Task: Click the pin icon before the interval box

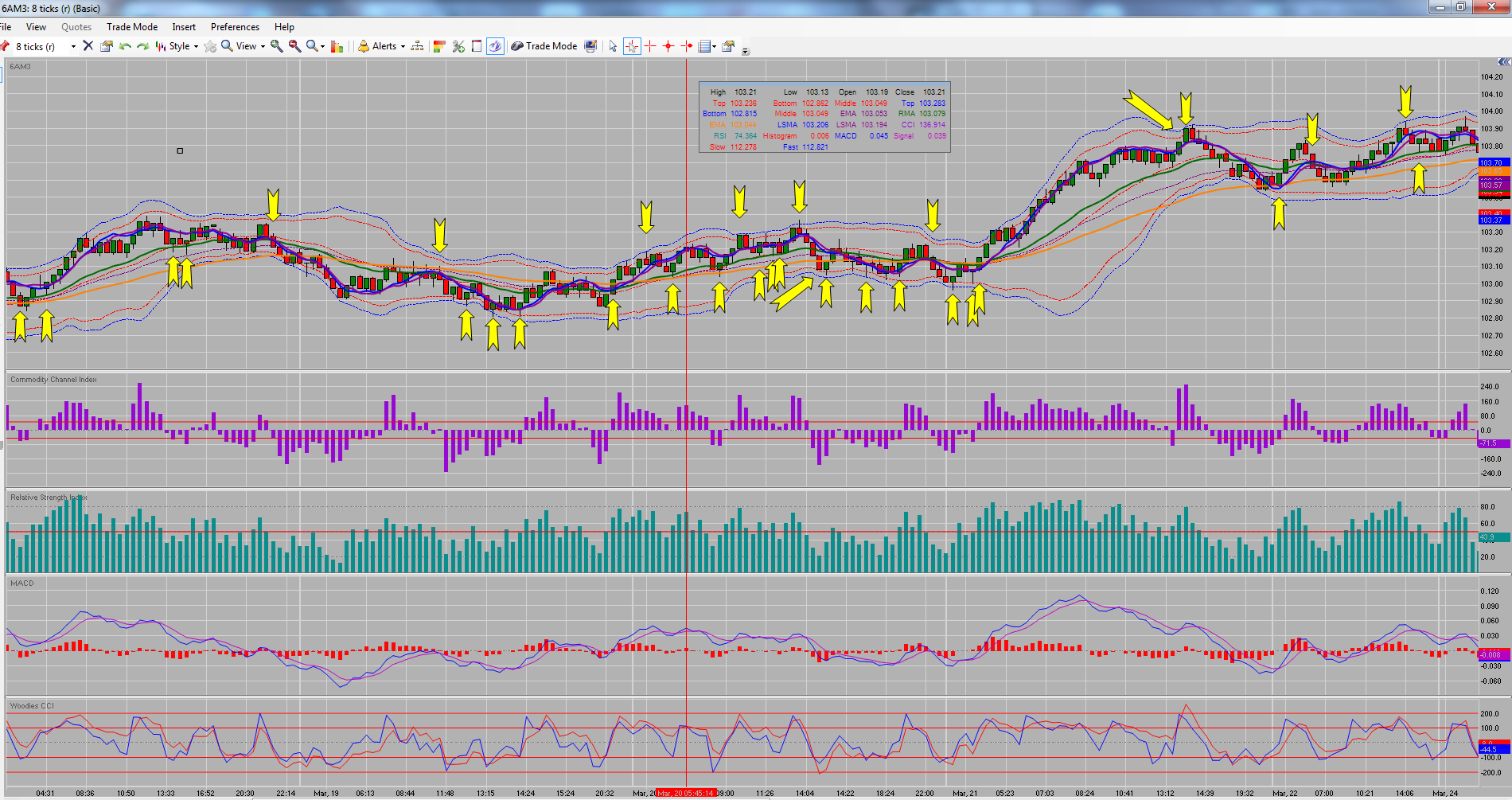Action: [x=6, y=46]
